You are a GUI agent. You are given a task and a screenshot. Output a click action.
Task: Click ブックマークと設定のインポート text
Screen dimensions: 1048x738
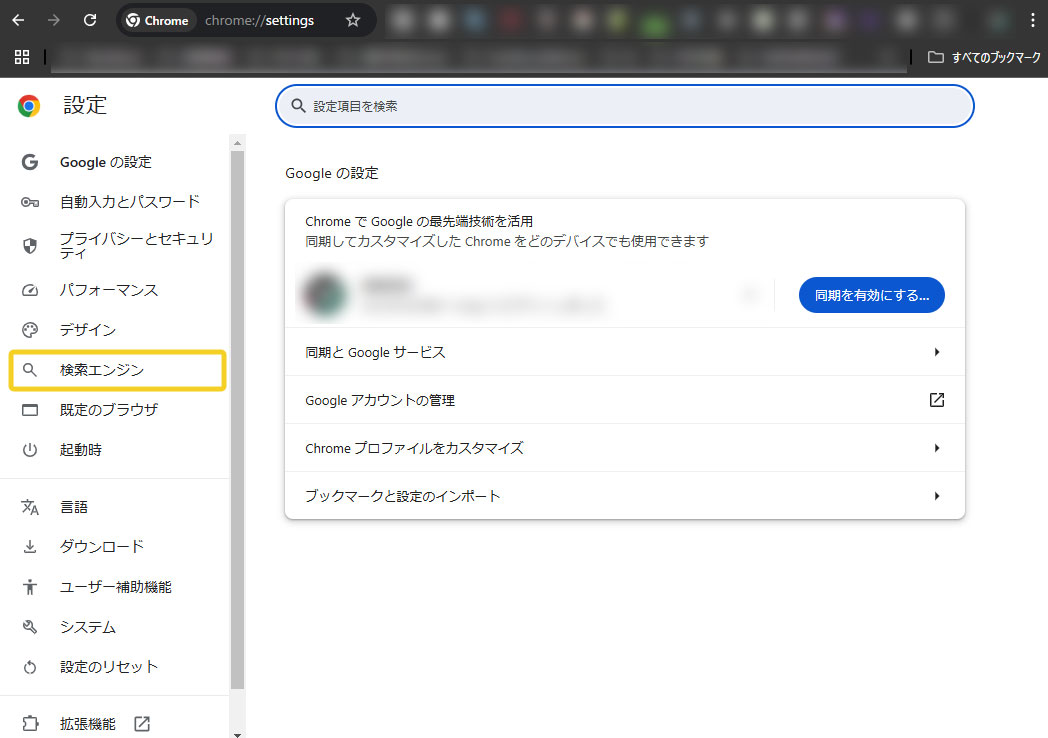pos(402,496)
